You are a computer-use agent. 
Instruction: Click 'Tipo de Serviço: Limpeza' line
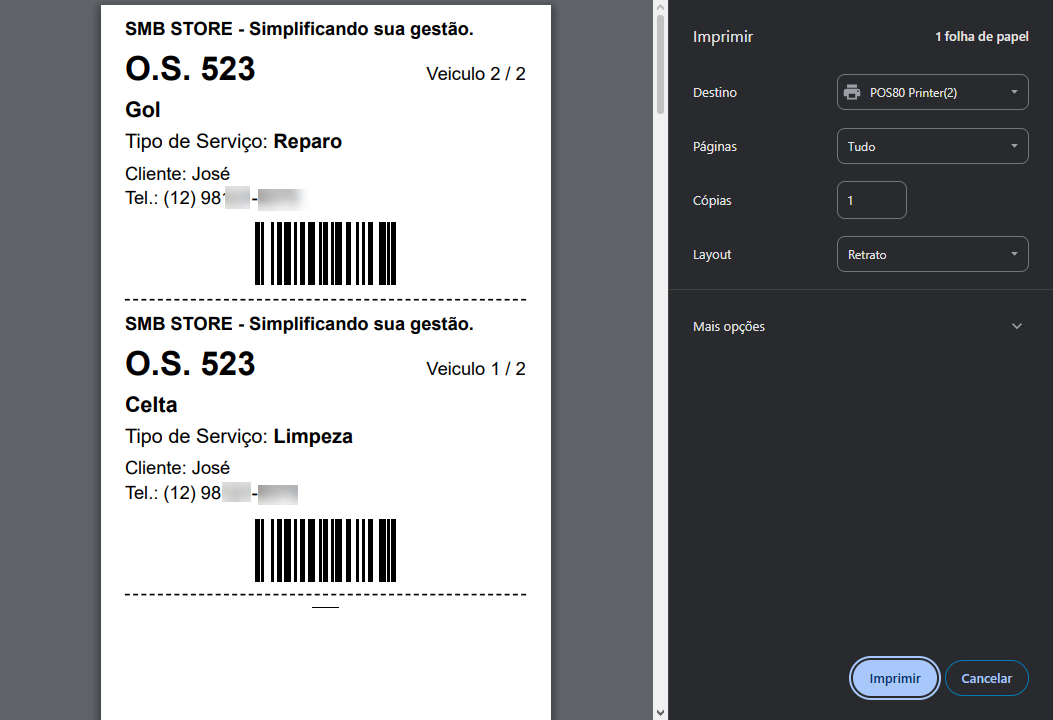238,437
